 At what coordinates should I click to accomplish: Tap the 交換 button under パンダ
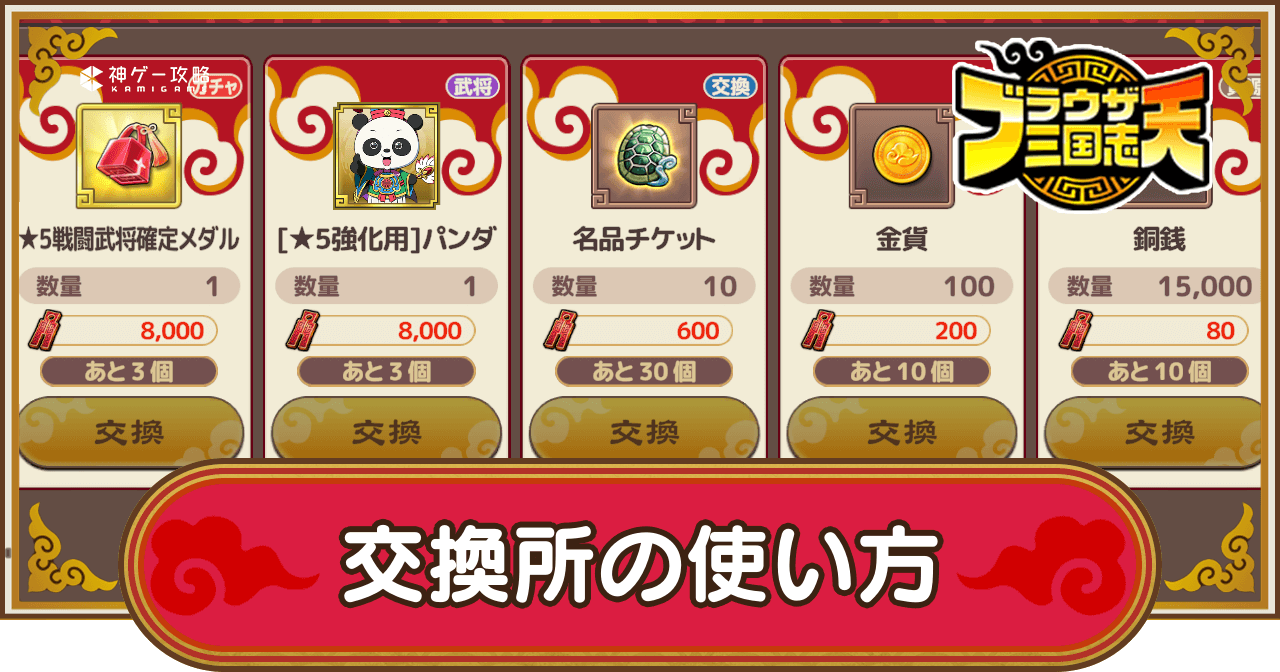pyautogui.click(x=386, y=432)
